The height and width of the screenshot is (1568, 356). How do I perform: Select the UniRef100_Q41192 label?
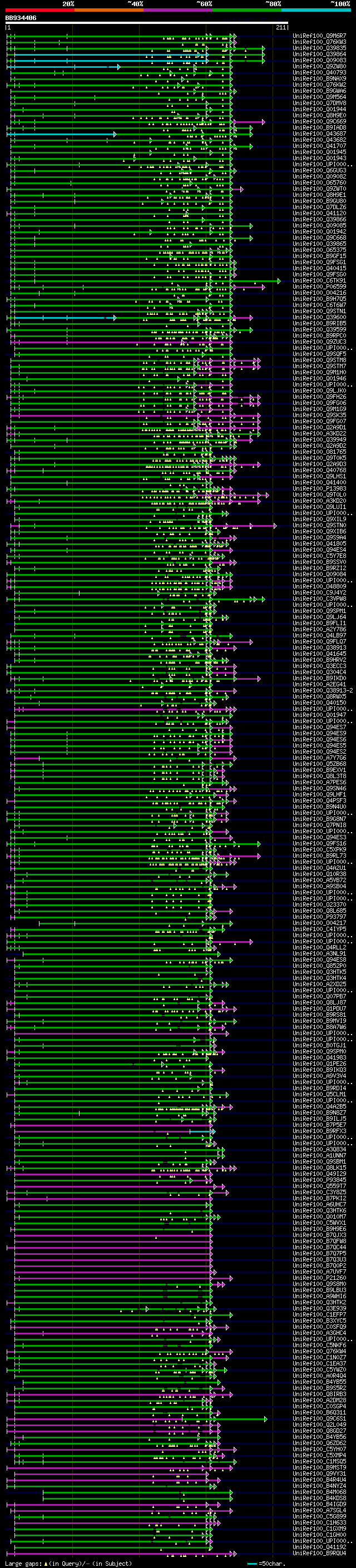coord(319,1547)
